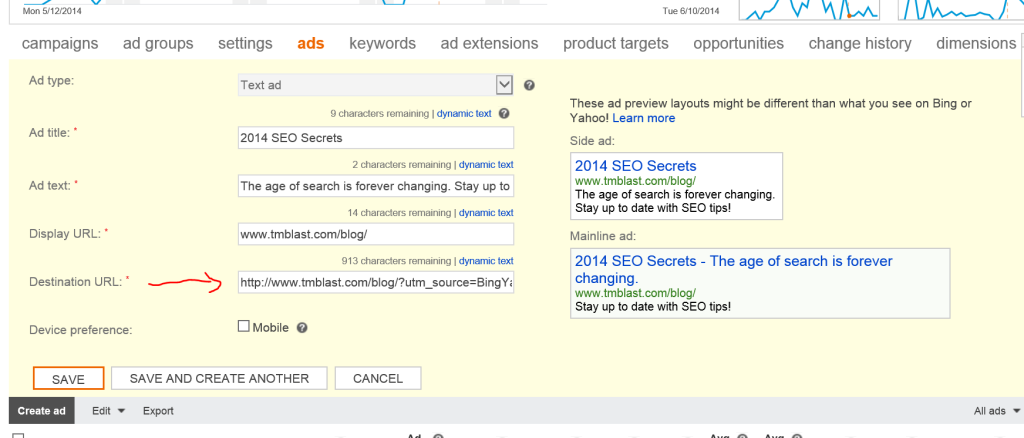This screenshot has width=1024, height=438.
Task: Click dynamic text link above Display URL
Action: [x=487, y=213]
